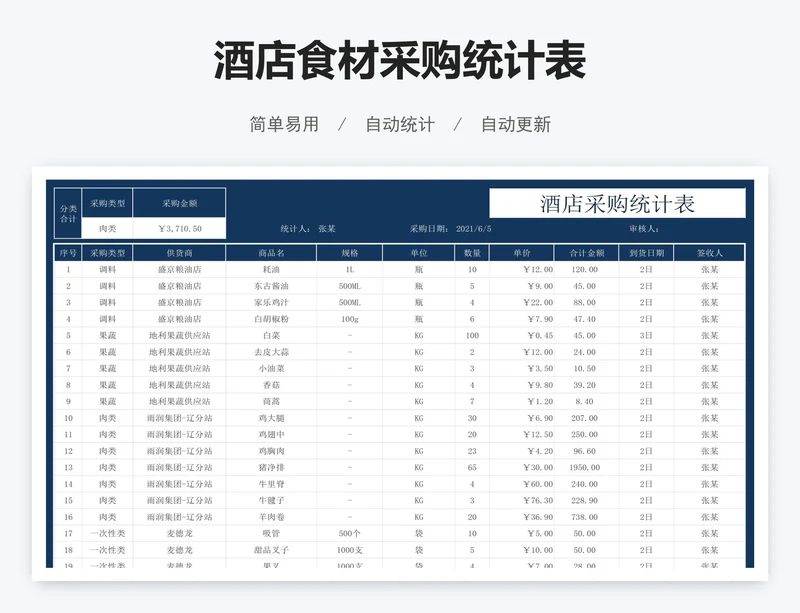Click the 家乐鸡汁 product cell

(271, 302)
